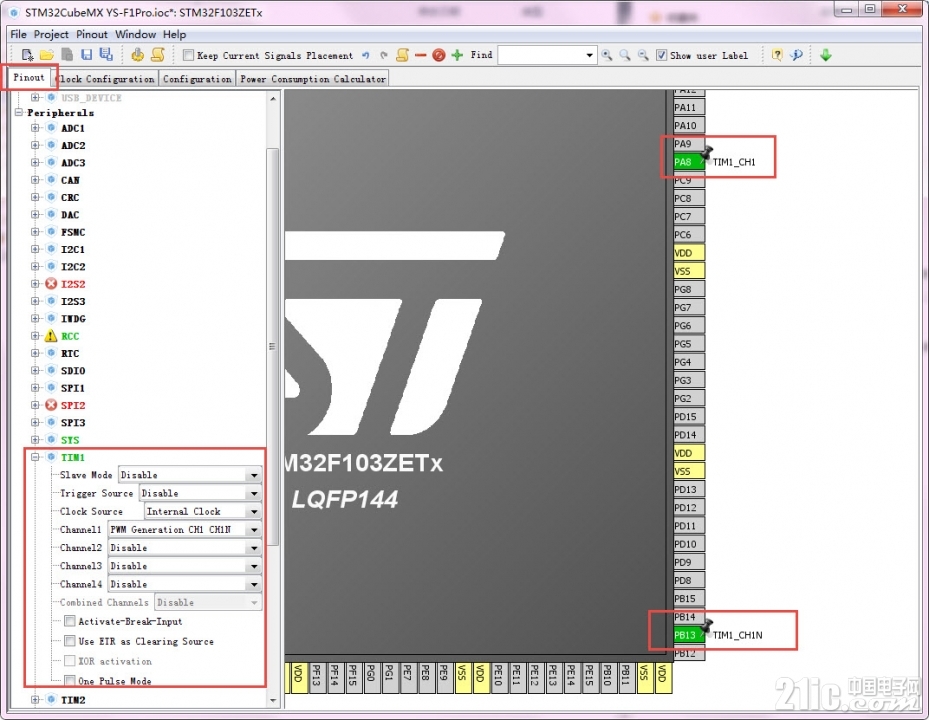Click the Save As double floppy disk icon
Screen dimensions: 929x720
point(106,55)
